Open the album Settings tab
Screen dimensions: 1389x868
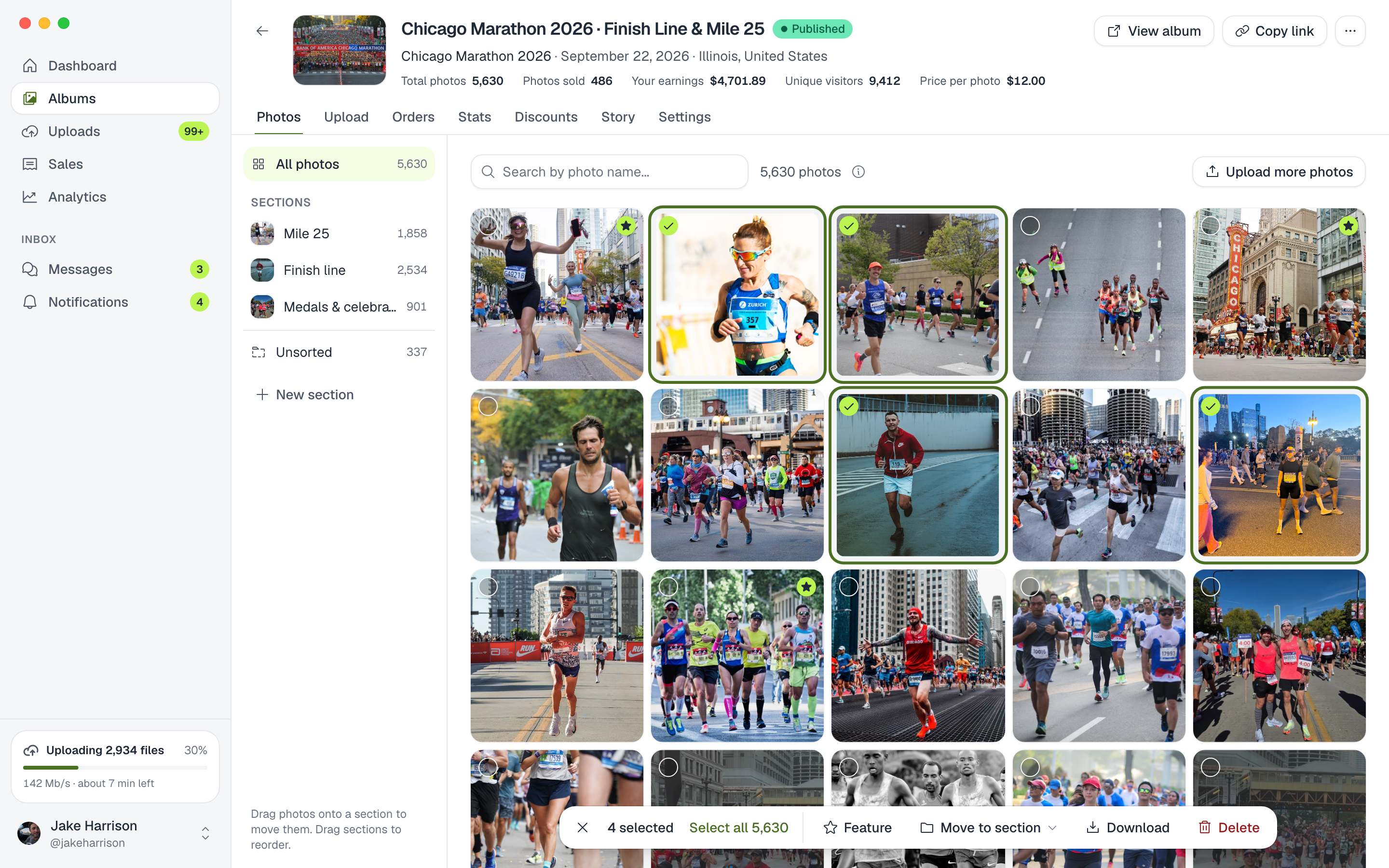tap(684, 117)
